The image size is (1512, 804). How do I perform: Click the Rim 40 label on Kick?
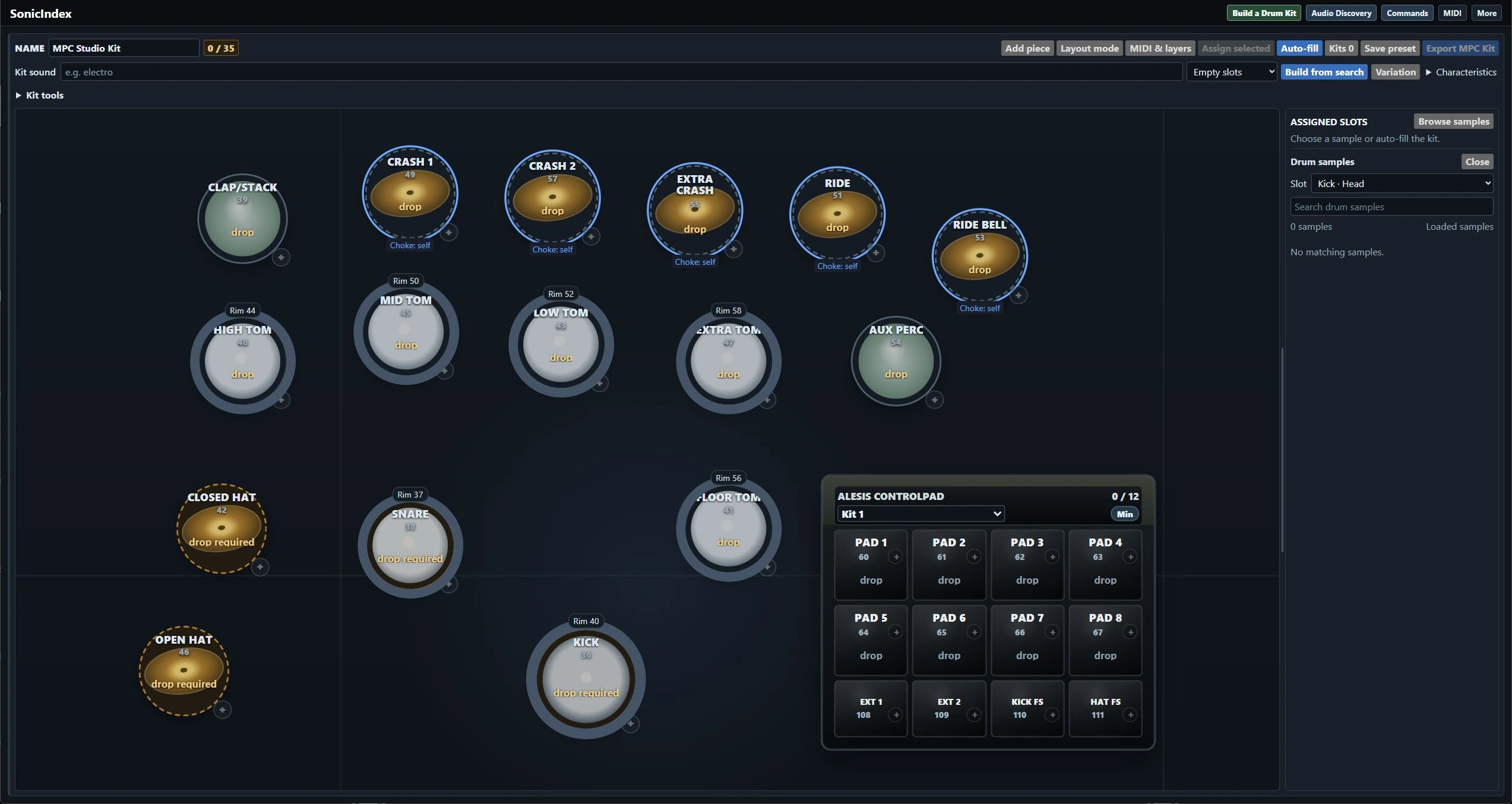586,621
